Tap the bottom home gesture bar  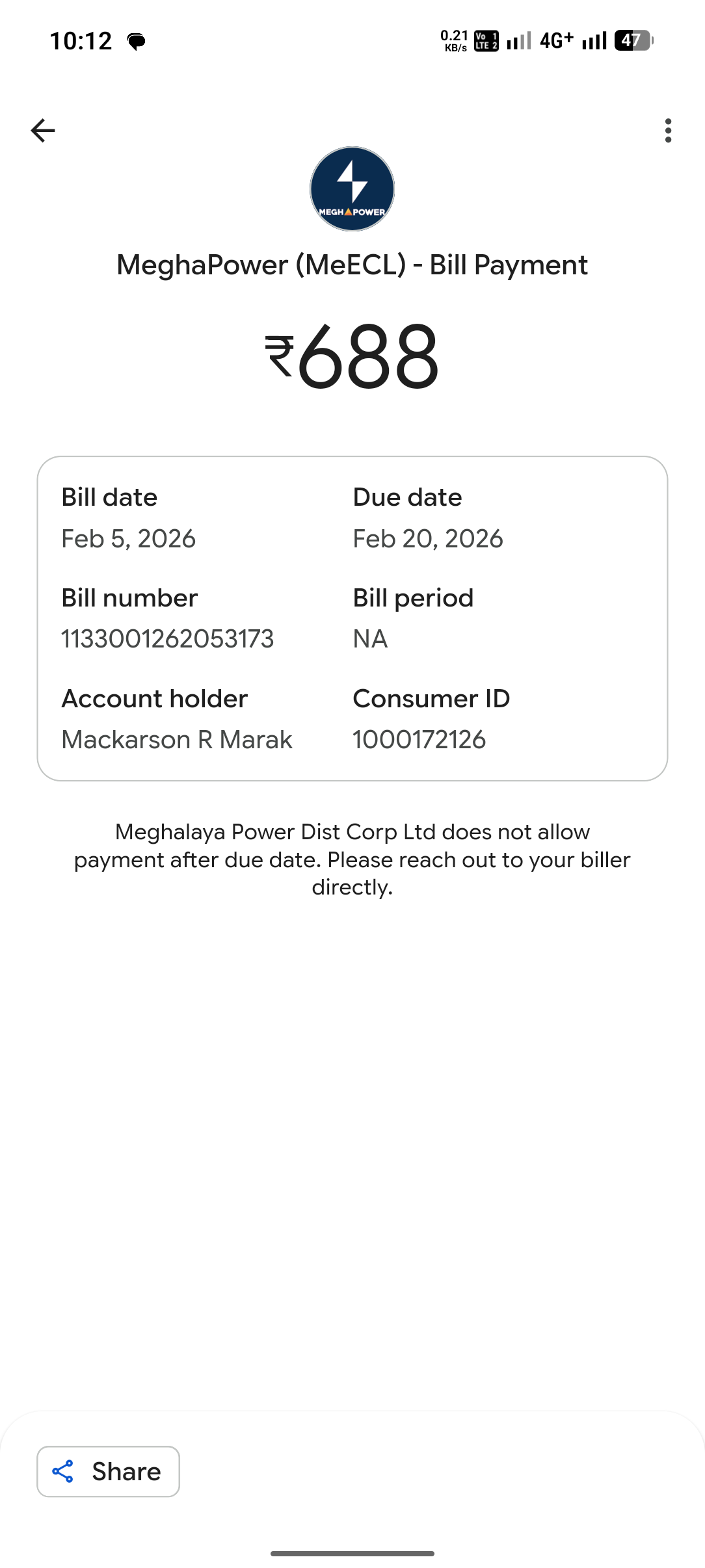[352, 1554]
